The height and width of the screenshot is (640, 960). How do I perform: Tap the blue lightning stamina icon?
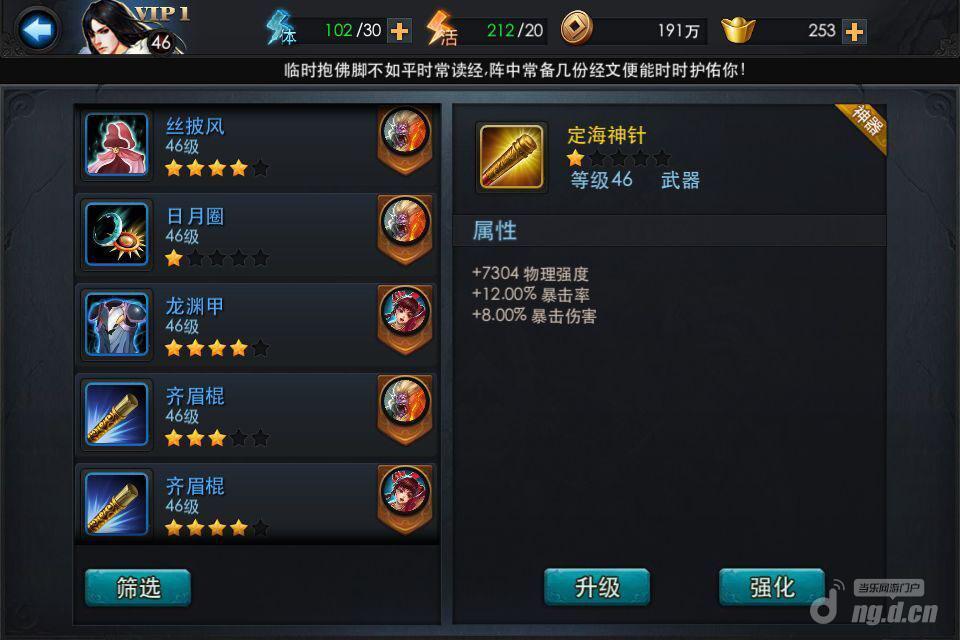pyautogui.click(x=280, y=28)
